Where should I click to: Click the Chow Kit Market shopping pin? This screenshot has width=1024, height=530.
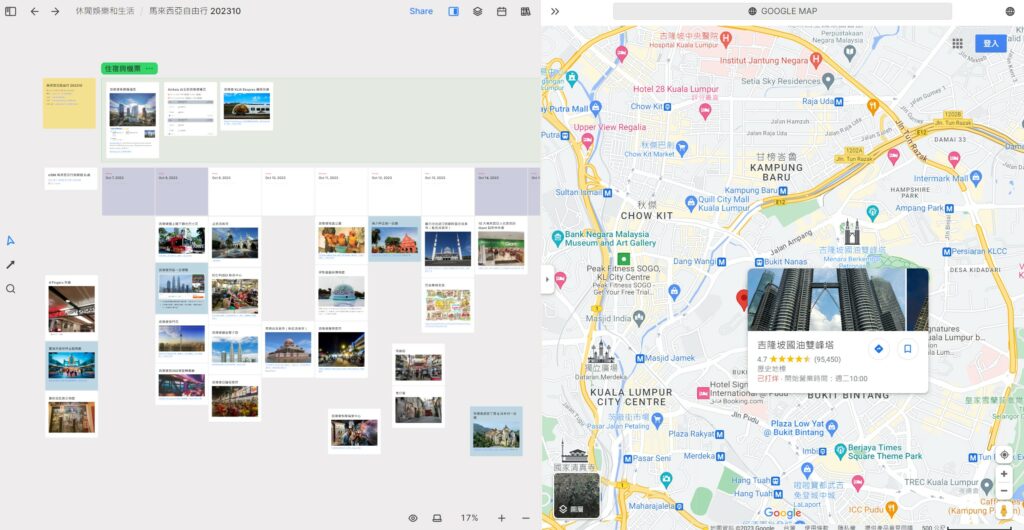(682, 148)
